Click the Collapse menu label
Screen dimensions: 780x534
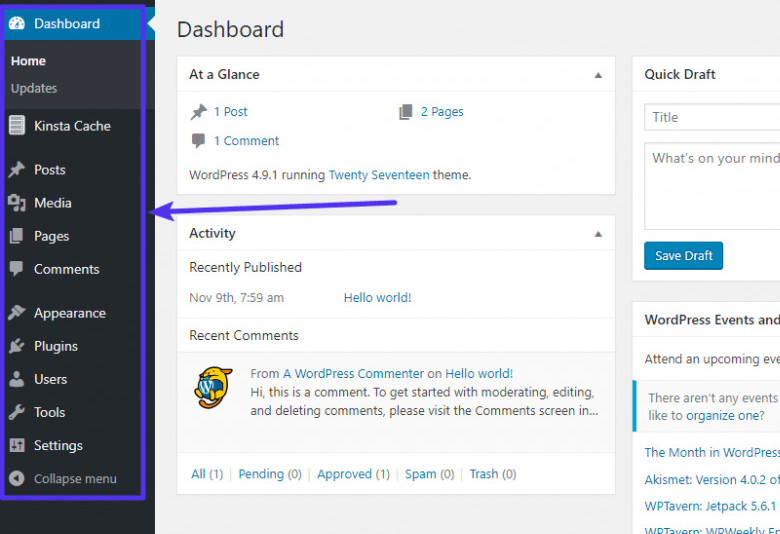75,478
